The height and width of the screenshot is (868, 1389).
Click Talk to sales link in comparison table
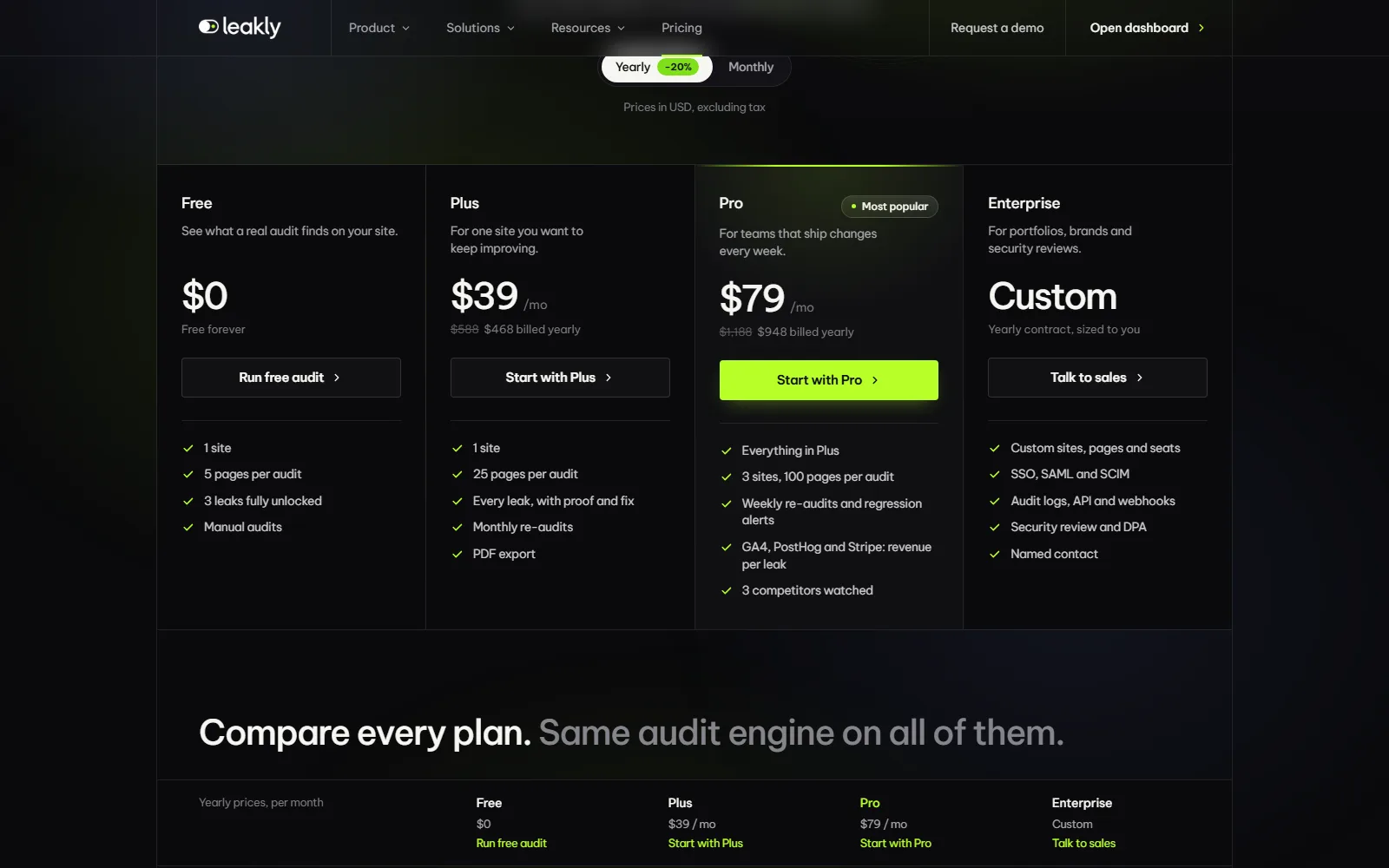[1083, 843]
